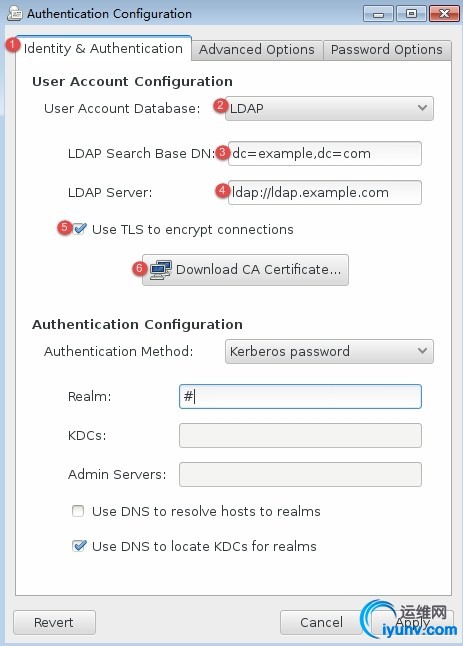
Task: Click the red number 6 marker badge
Action: point(139,269)
